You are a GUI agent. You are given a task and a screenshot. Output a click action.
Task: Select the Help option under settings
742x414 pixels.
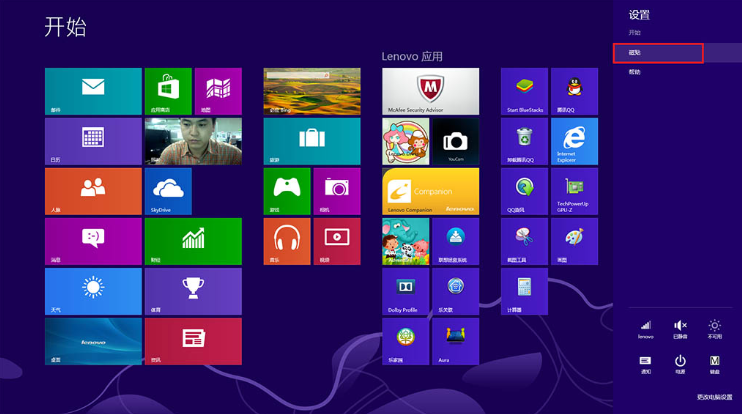635,72
